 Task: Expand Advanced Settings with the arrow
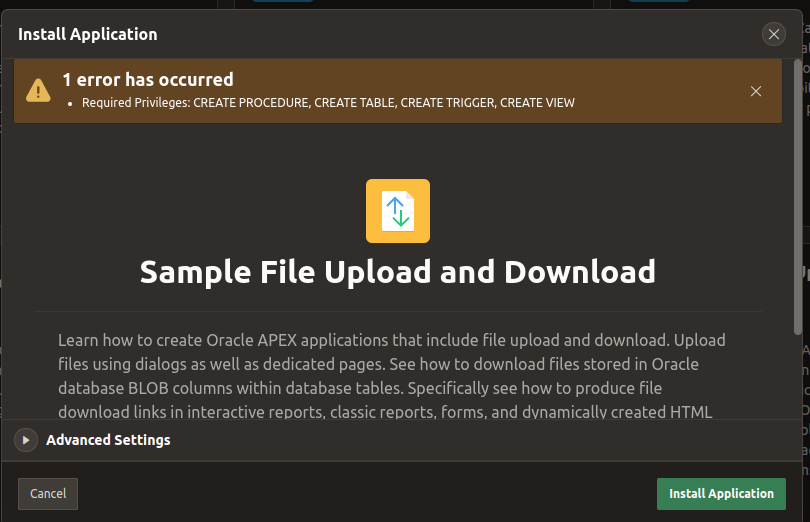pos(27,440)
